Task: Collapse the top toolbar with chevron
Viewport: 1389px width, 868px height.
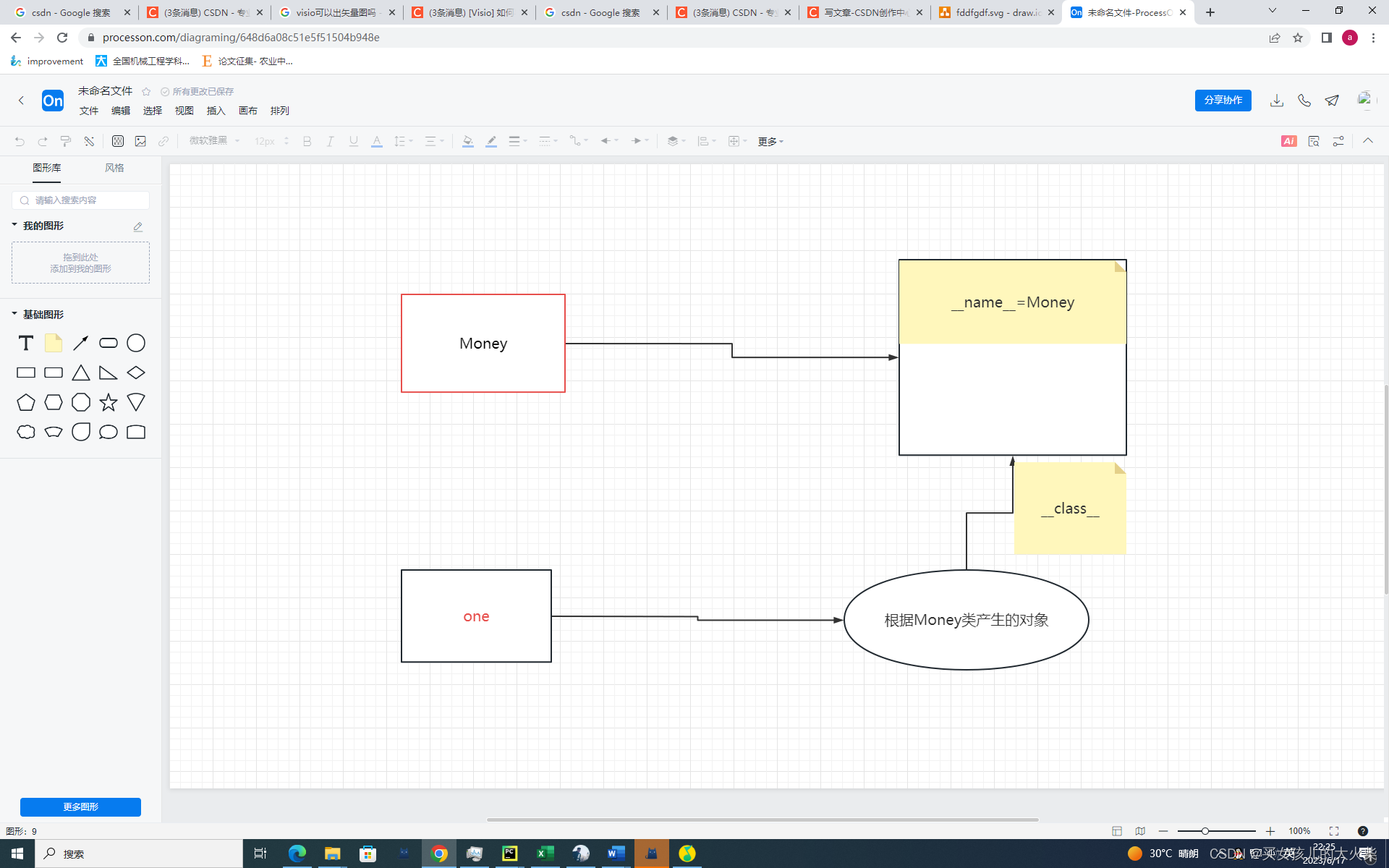Action: click(x=1367, y=141)
